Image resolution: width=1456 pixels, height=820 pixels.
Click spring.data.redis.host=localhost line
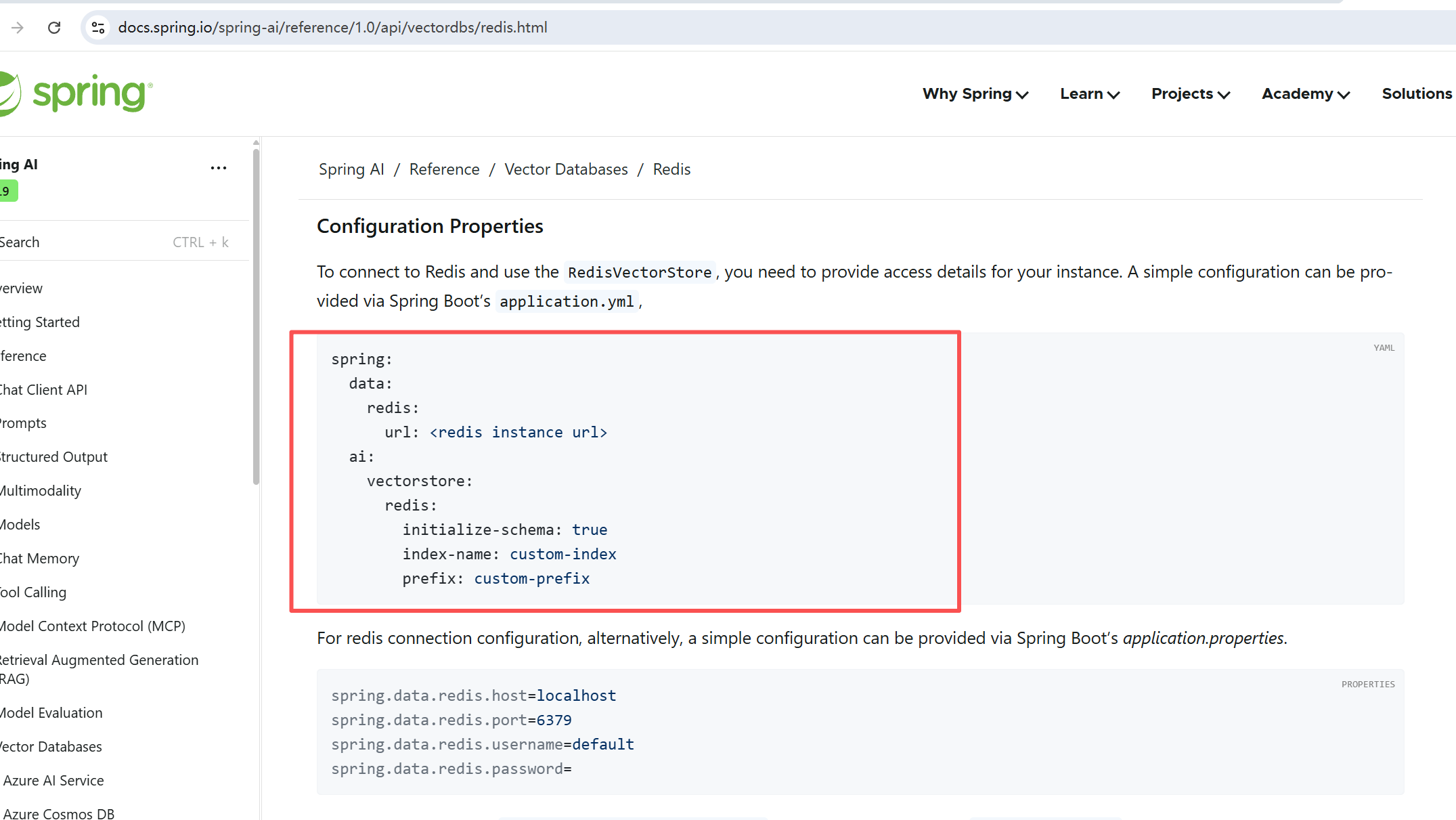point(474,695)
